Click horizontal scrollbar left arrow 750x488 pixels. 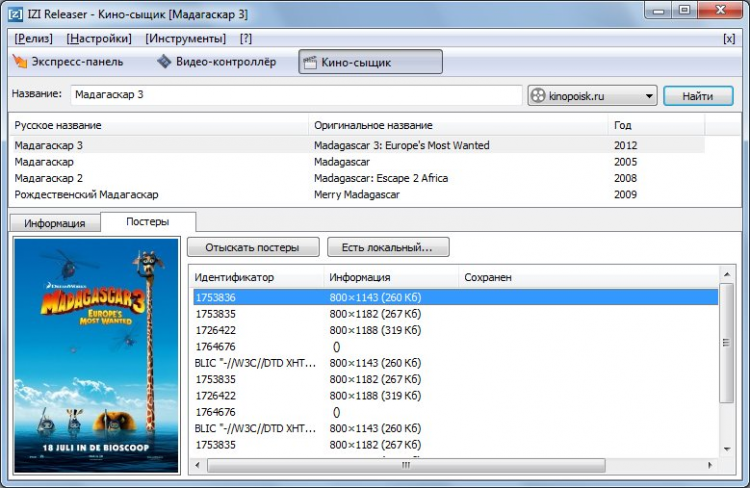tap(198, 465)
